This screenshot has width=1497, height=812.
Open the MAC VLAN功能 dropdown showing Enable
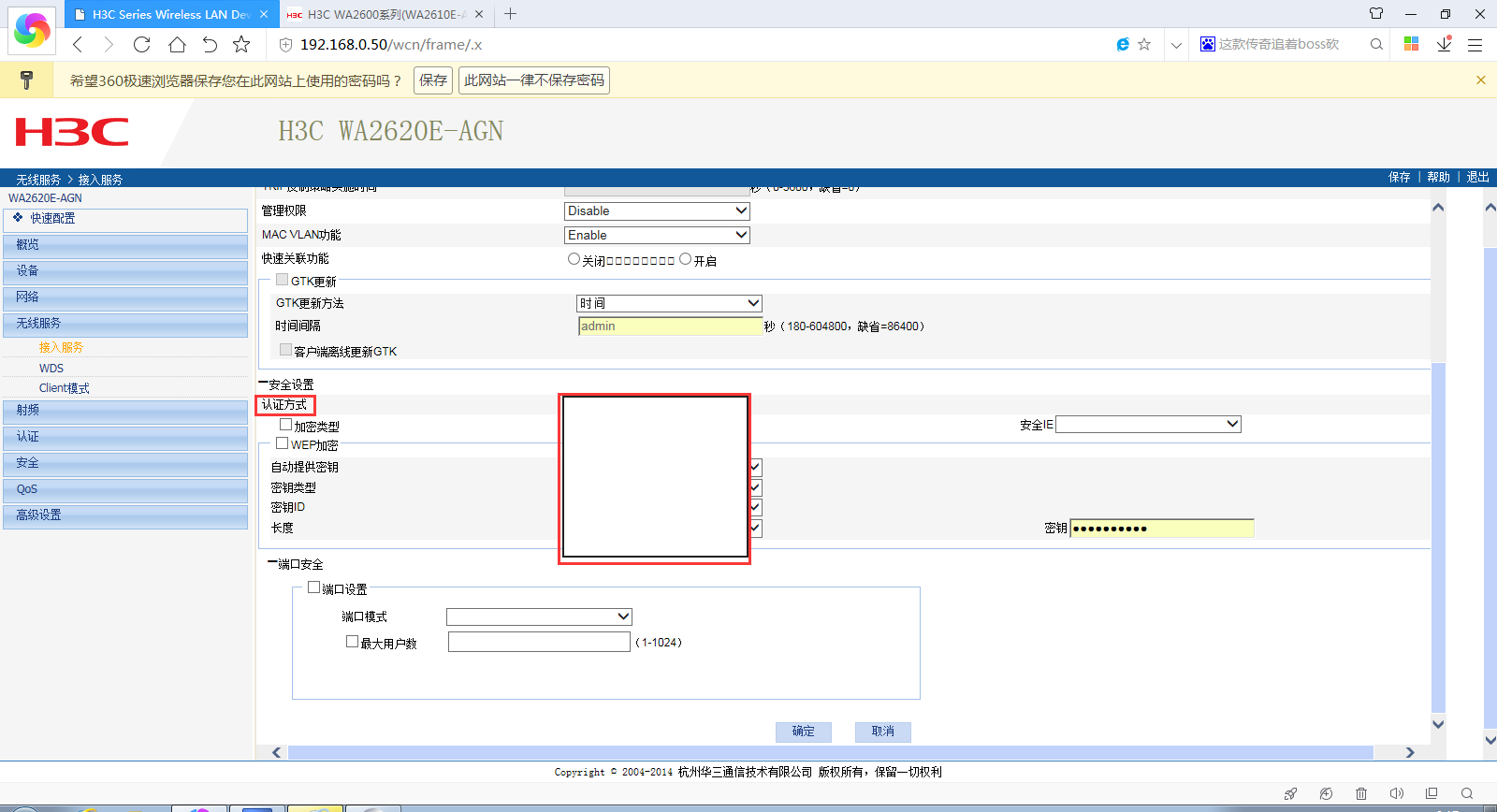657,236
